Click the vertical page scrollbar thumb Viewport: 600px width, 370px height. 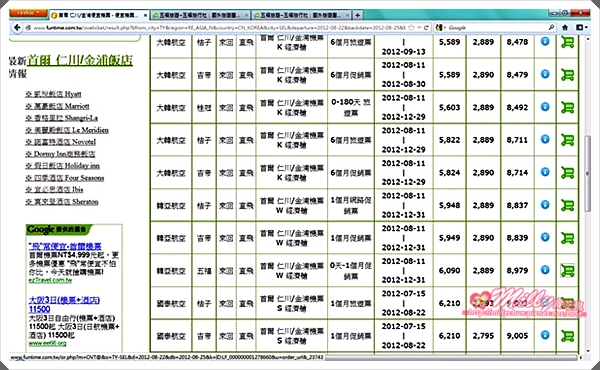(x=588, y=174)
